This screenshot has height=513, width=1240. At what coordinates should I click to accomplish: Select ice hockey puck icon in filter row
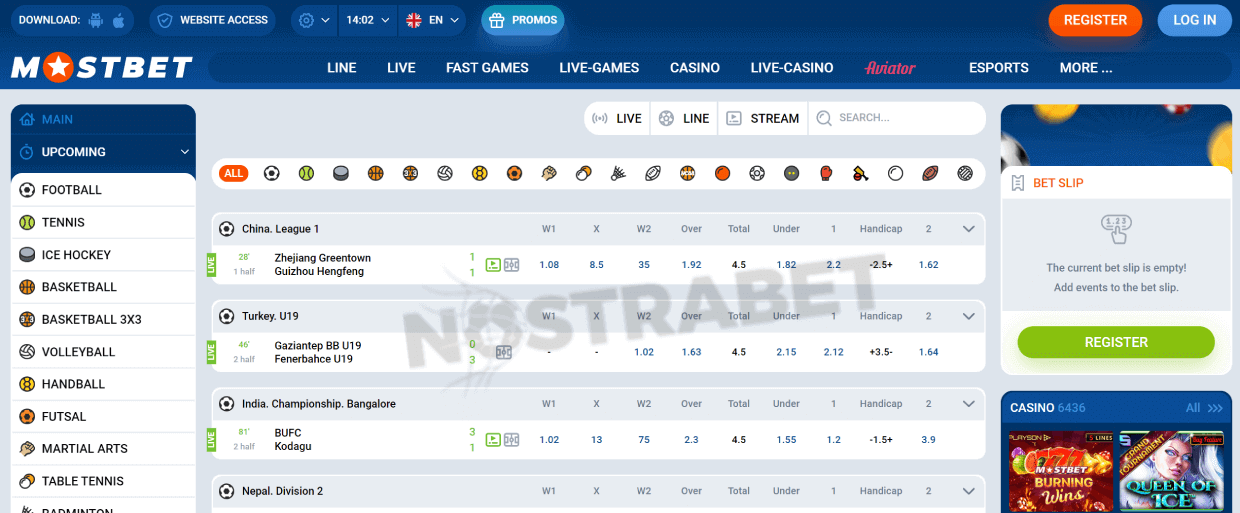(x=341, y=173)
